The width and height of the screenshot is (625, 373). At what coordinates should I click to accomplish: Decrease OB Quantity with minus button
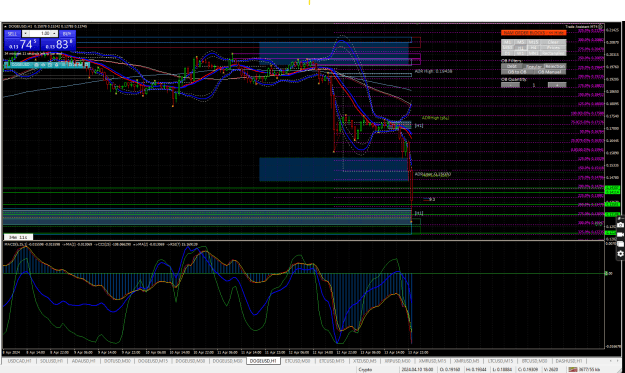(511, 85)
